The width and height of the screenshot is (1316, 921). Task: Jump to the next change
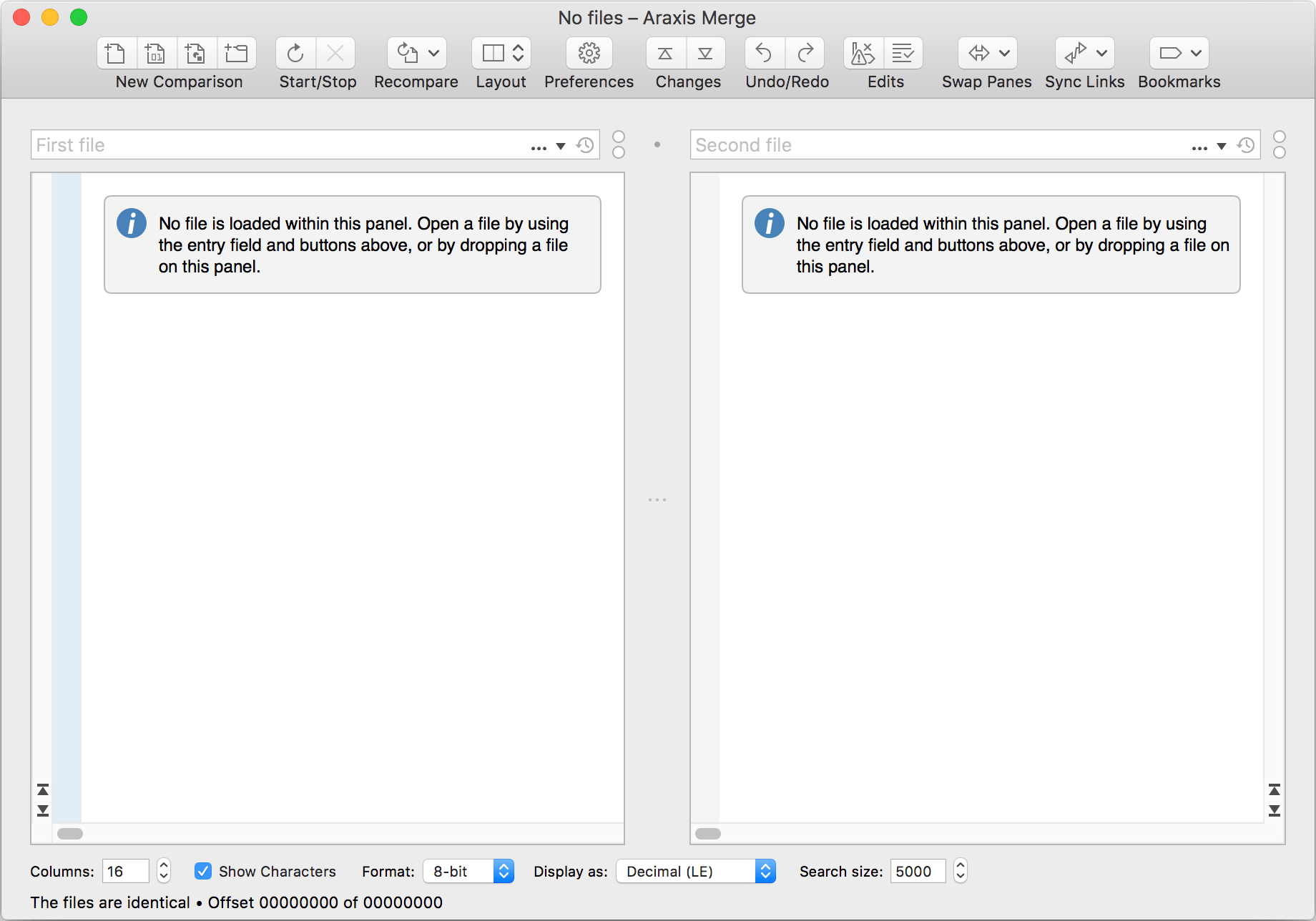pyautogui.click(x=706, y=53)
